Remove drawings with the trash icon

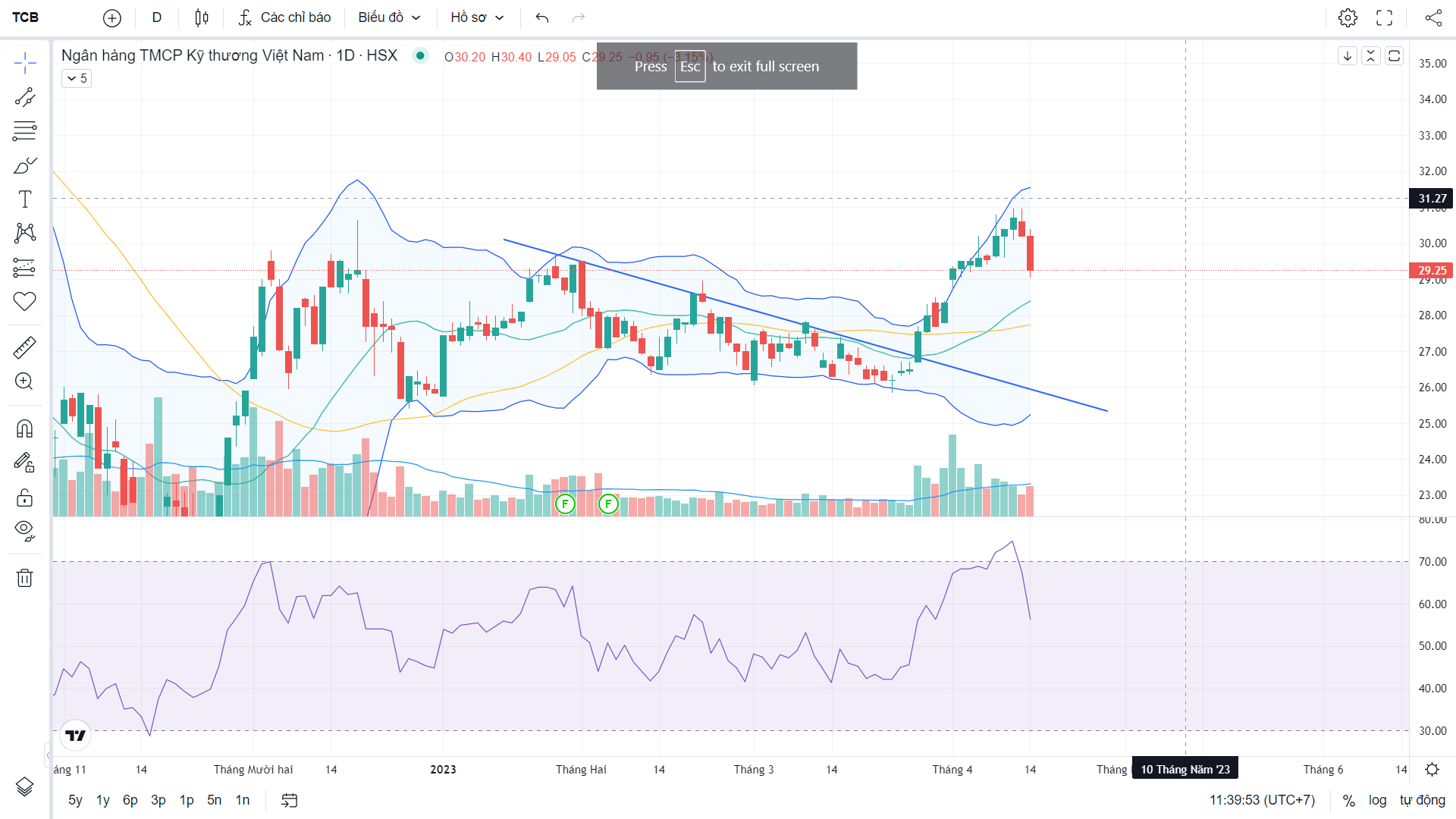point(24,578)
